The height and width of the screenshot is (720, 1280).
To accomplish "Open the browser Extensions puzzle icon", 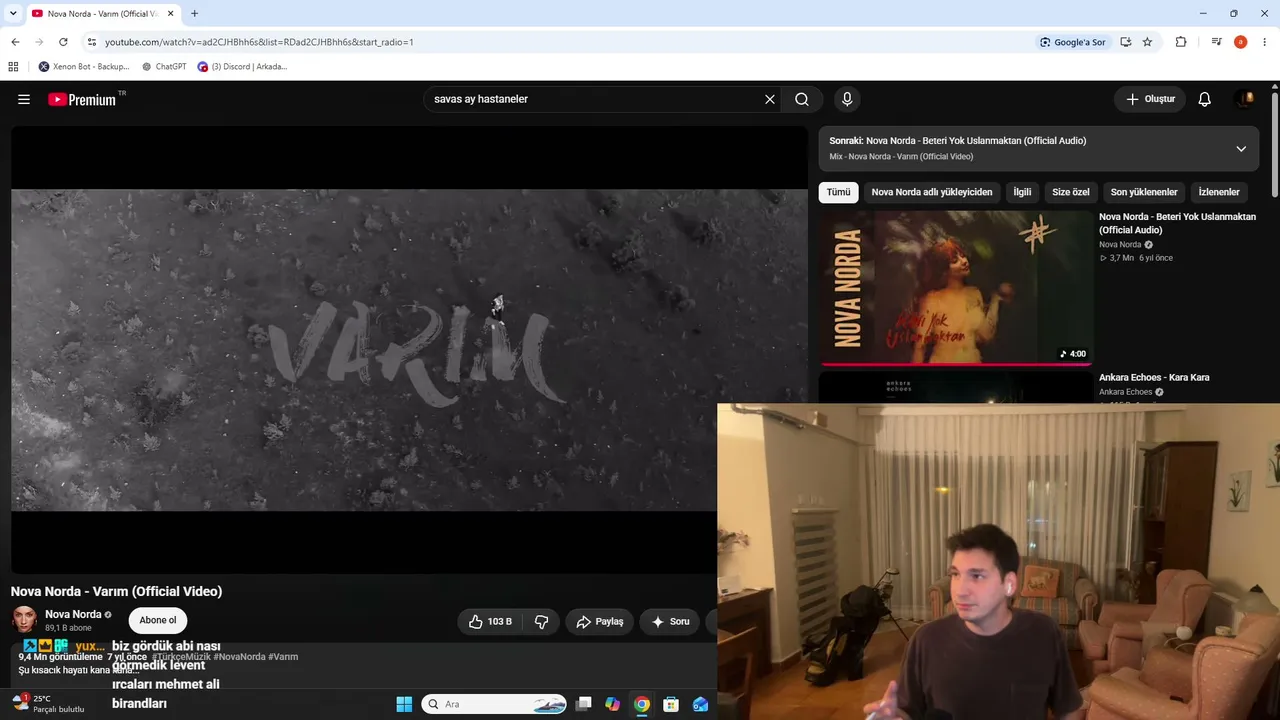I will pyautogui.click(x=1181, y=42).
